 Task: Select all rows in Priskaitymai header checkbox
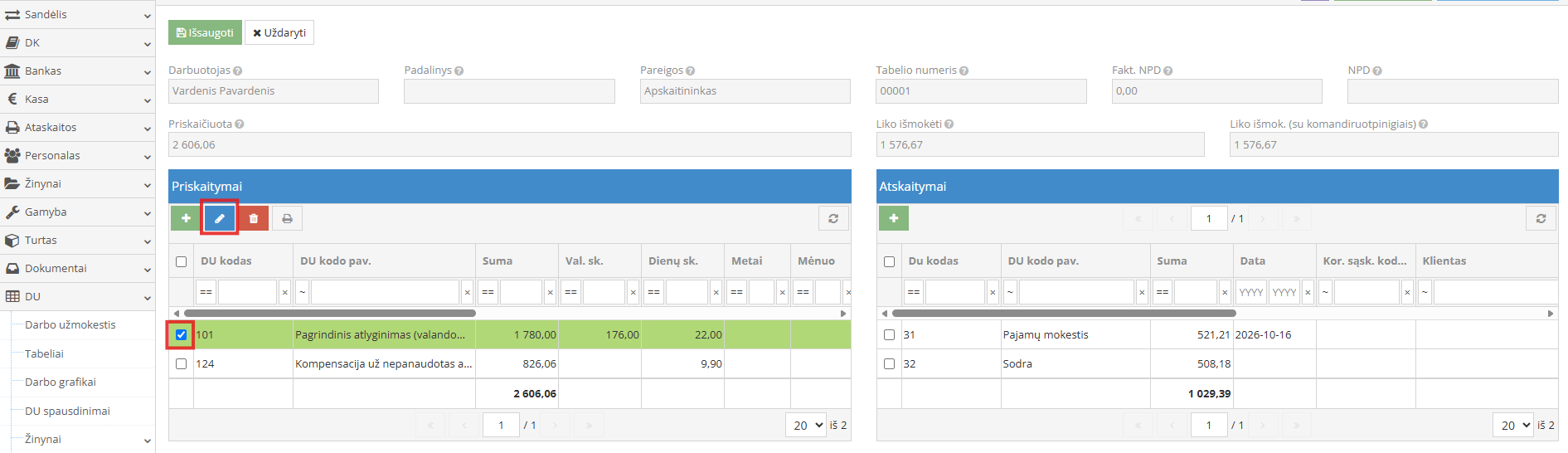[182, 262]
